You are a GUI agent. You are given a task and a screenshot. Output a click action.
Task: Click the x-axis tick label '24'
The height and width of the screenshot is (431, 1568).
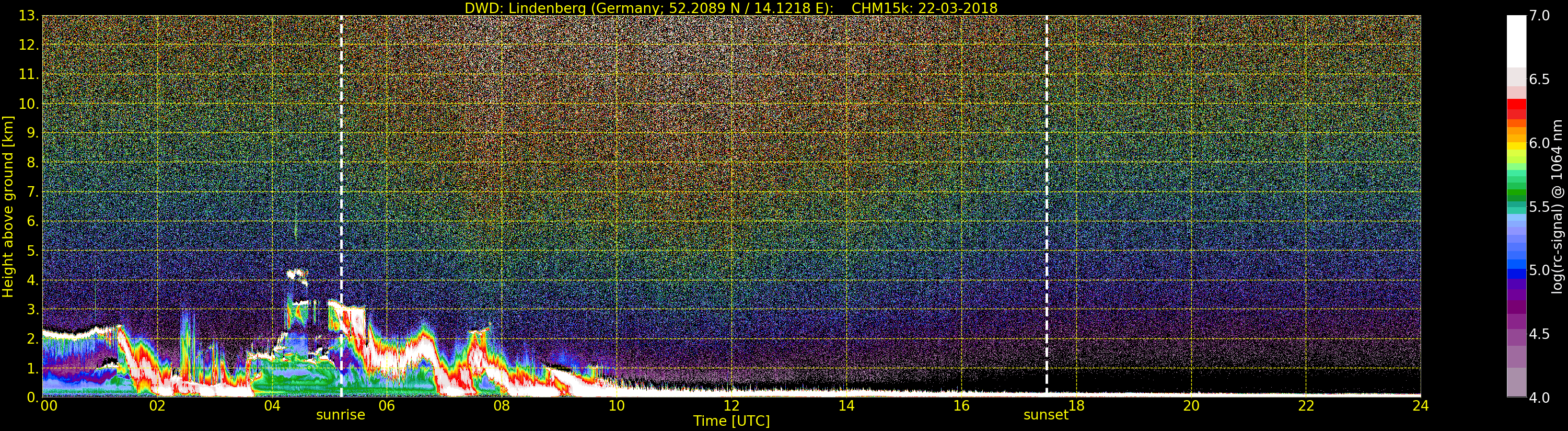pyautogui.click(x=1421, y=406)
